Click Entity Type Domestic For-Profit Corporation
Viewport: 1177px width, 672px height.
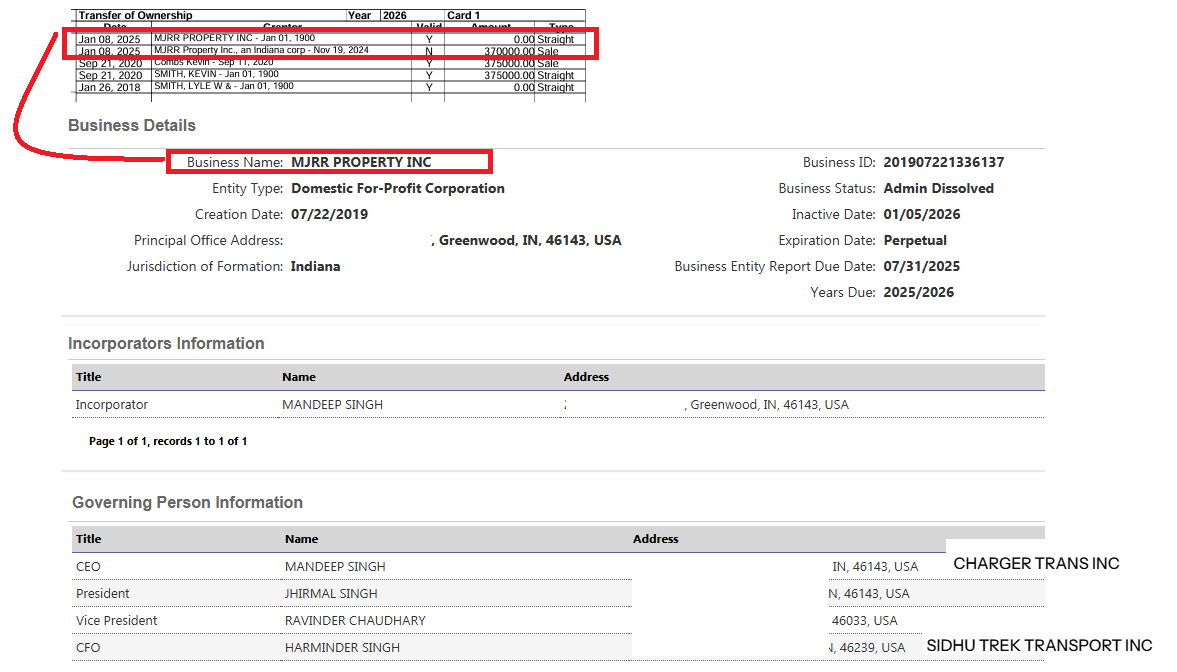(398, 188)
